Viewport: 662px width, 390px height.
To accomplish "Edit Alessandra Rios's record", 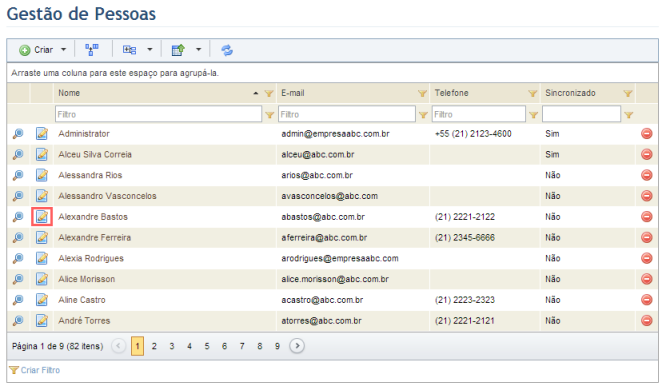I will coord(41,175).
